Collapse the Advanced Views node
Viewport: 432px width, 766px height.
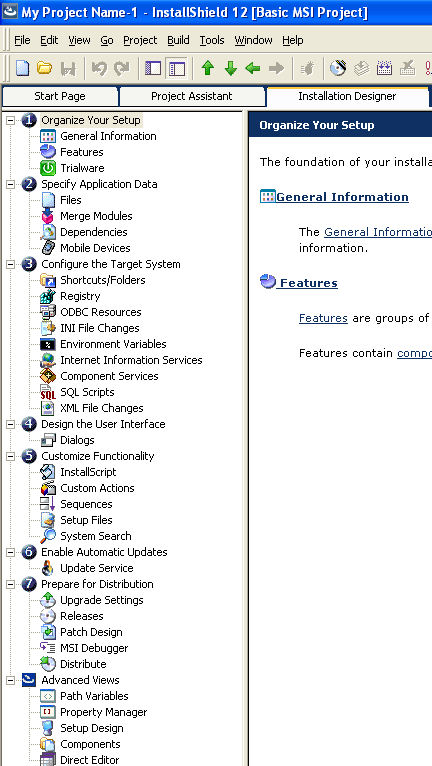10,680
